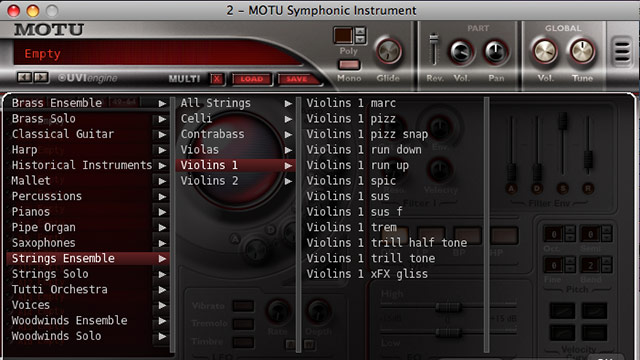Open the Violins 2 submenu

pyautogui.click(x=236, y=180)
